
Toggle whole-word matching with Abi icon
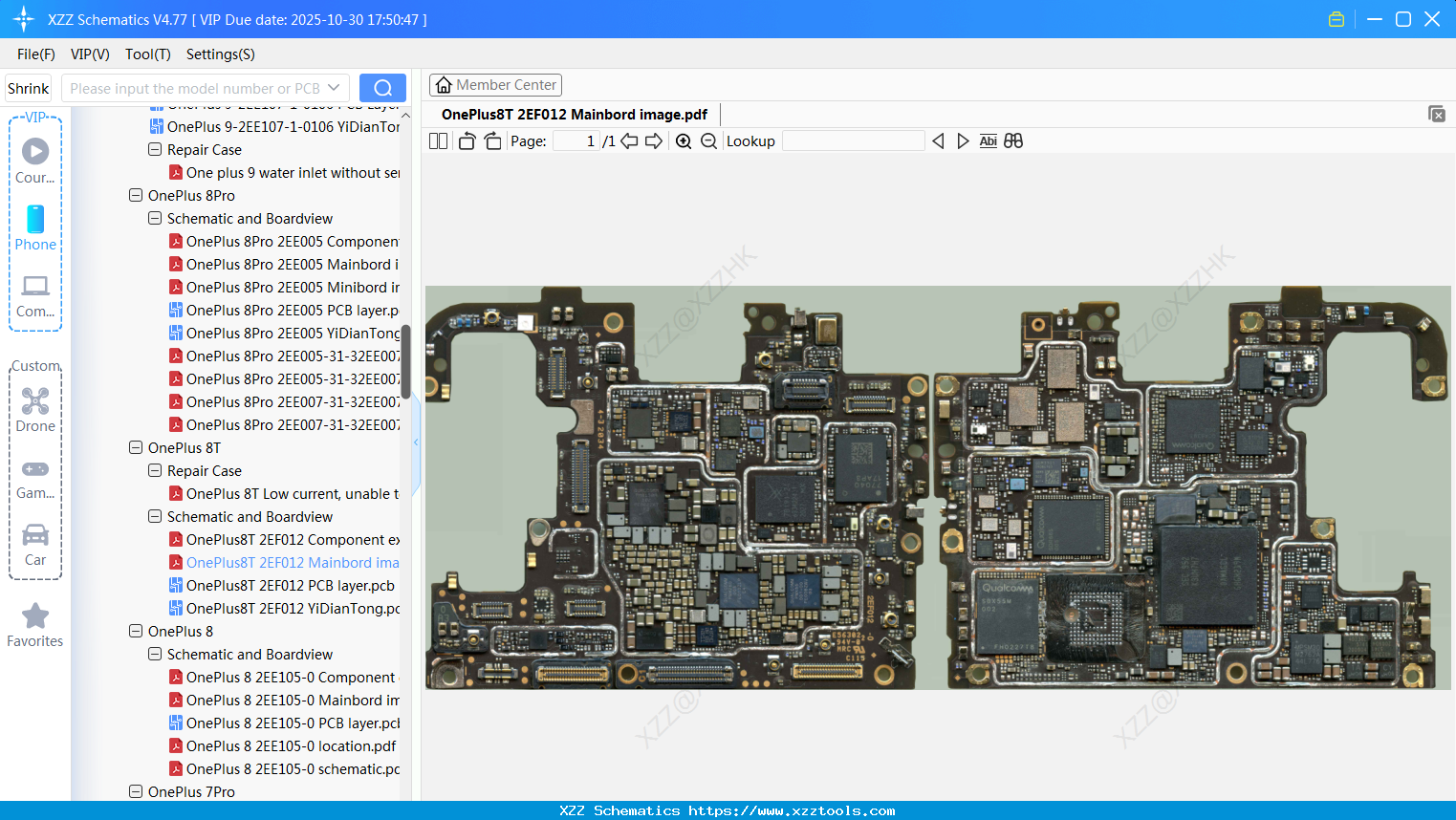click(988, 140)
